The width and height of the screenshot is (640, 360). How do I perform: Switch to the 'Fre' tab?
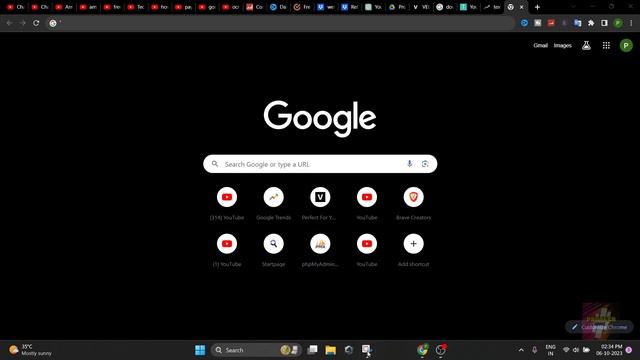click(302, 7)
